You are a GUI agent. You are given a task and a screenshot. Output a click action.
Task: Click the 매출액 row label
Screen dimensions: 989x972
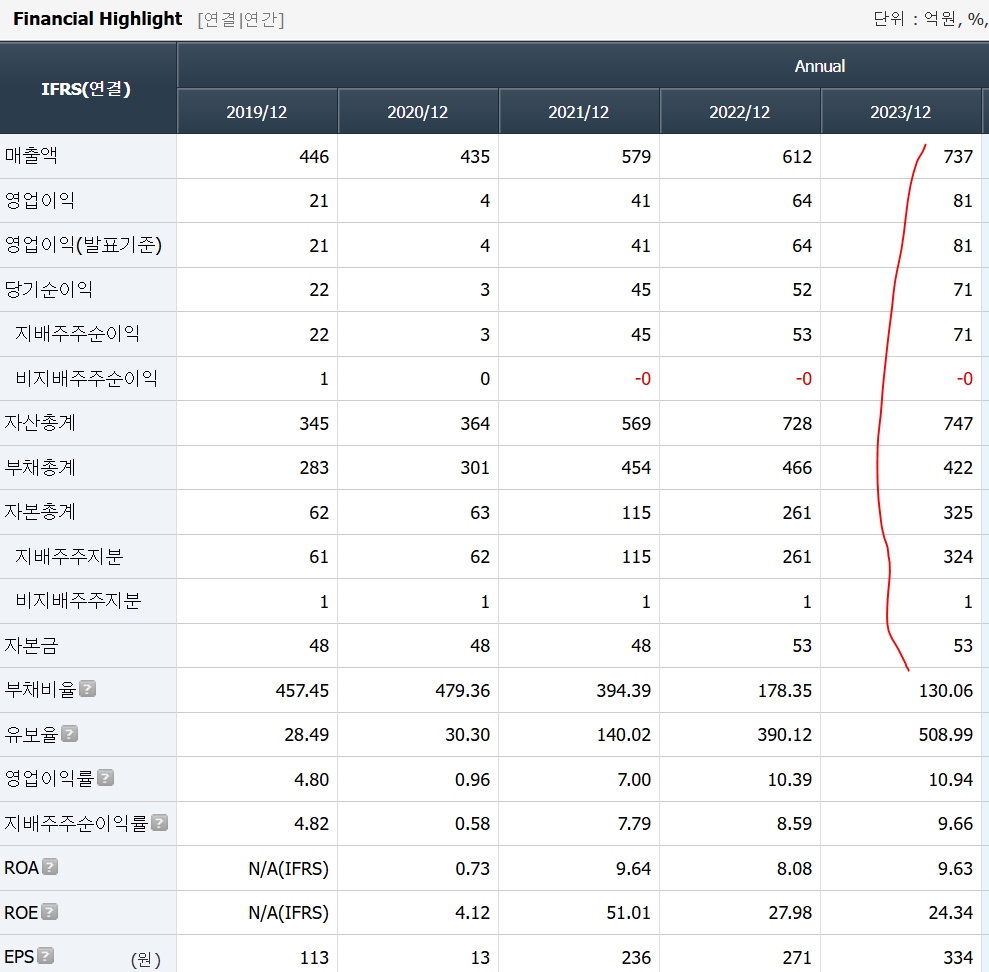click(31, 155)
